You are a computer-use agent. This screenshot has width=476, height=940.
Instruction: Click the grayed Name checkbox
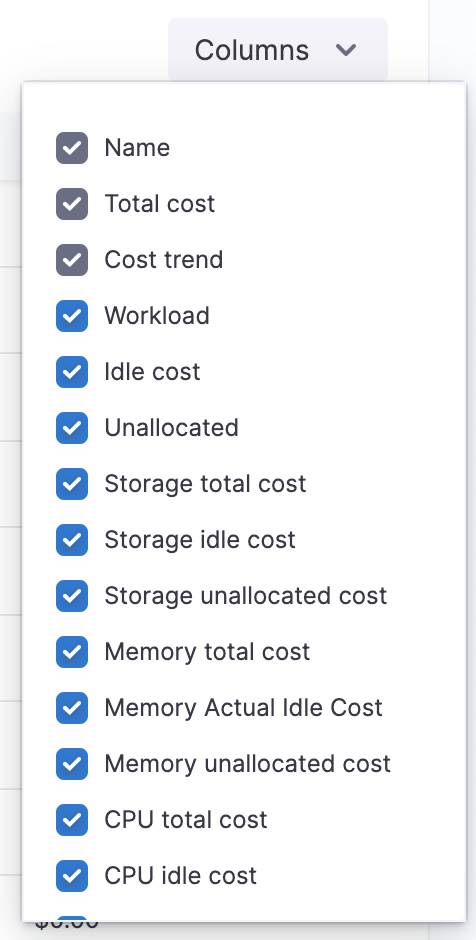[72, 148]
